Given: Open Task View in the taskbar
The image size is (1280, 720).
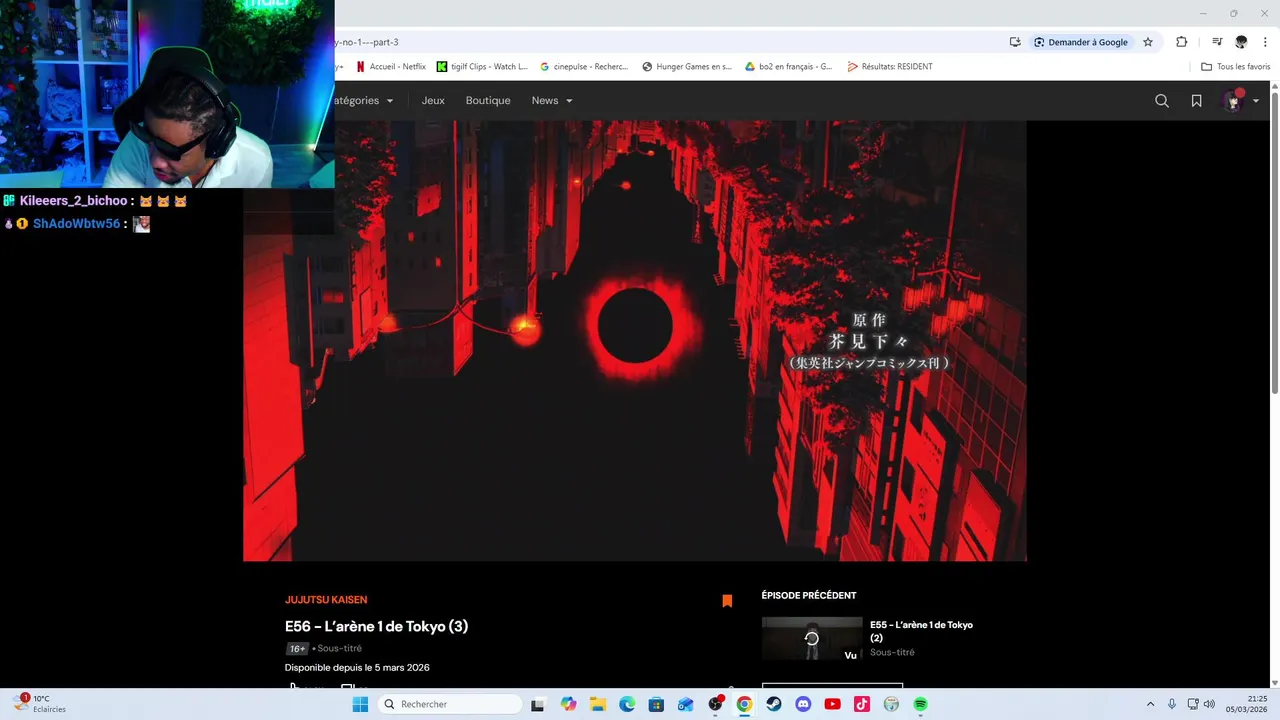Looking at the screenshot, I should [538, 704].
